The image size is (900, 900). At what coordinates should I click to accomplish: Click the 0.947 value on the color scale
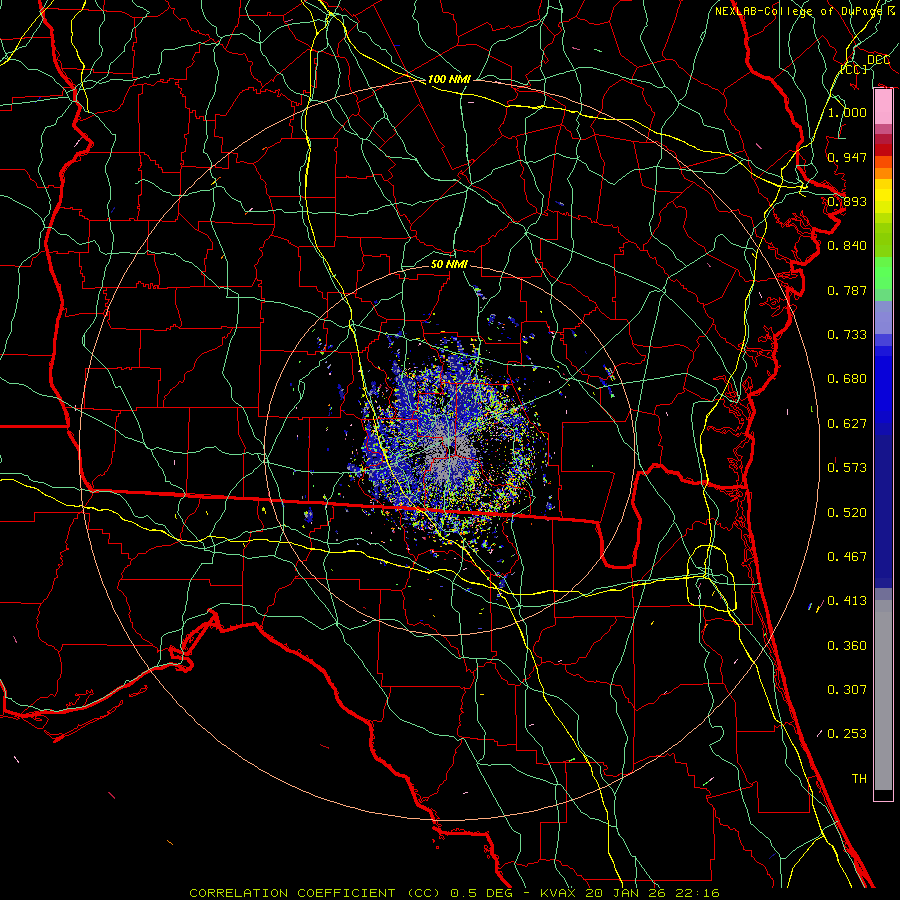coord(847,157)
